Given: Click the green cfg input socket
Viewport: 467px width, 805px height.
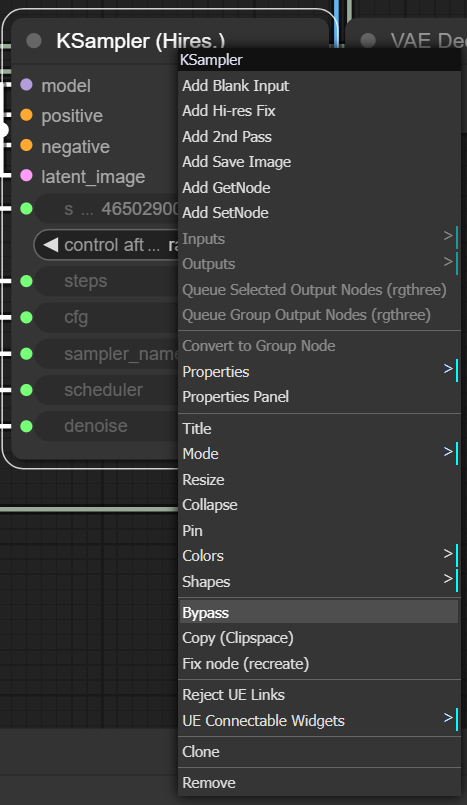Looking at the screenshot, I should tap(26, 317).
